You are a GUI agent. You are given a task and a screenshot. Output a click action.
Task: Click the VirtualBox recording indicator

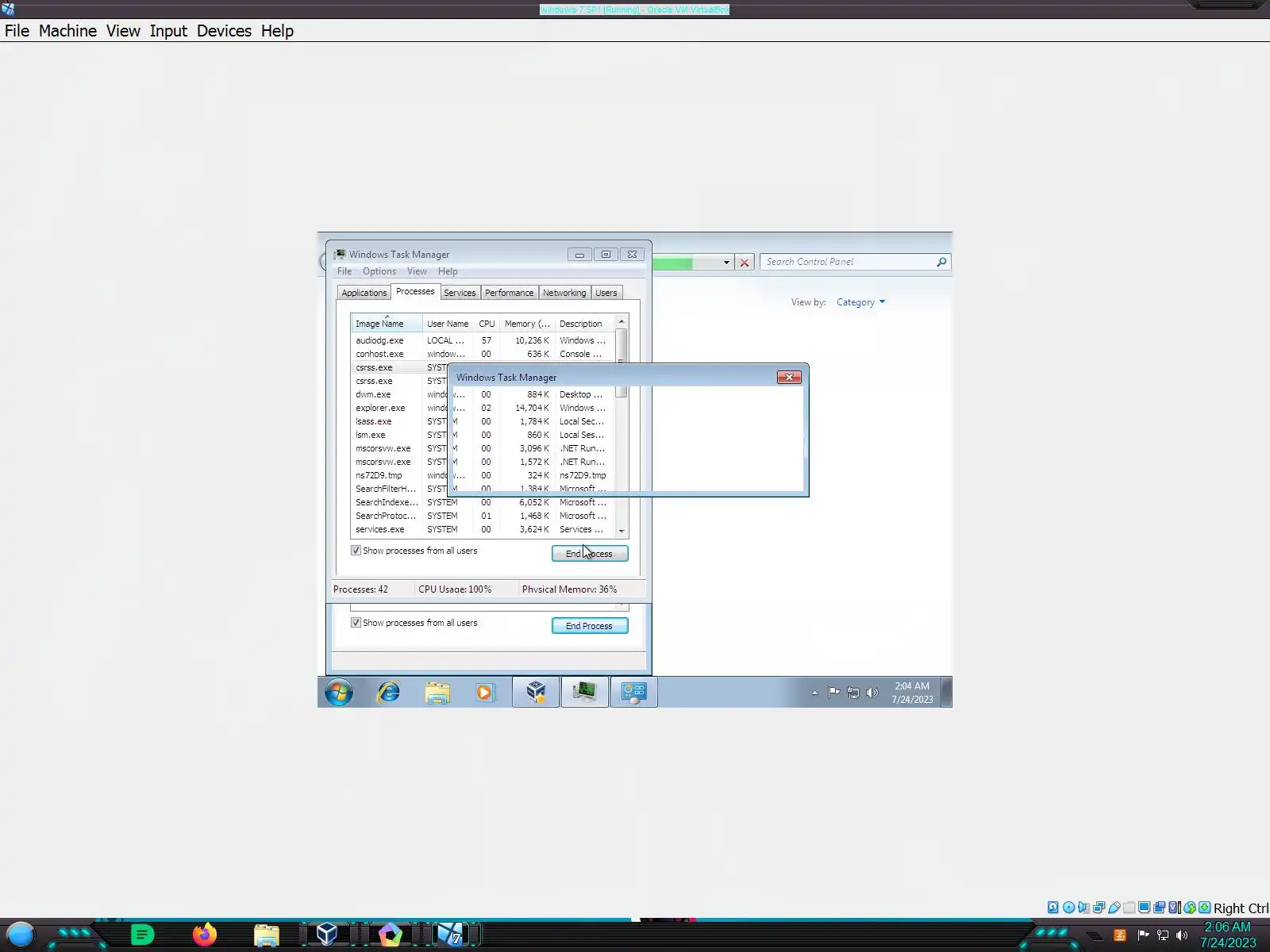[x=1159, y=908]
